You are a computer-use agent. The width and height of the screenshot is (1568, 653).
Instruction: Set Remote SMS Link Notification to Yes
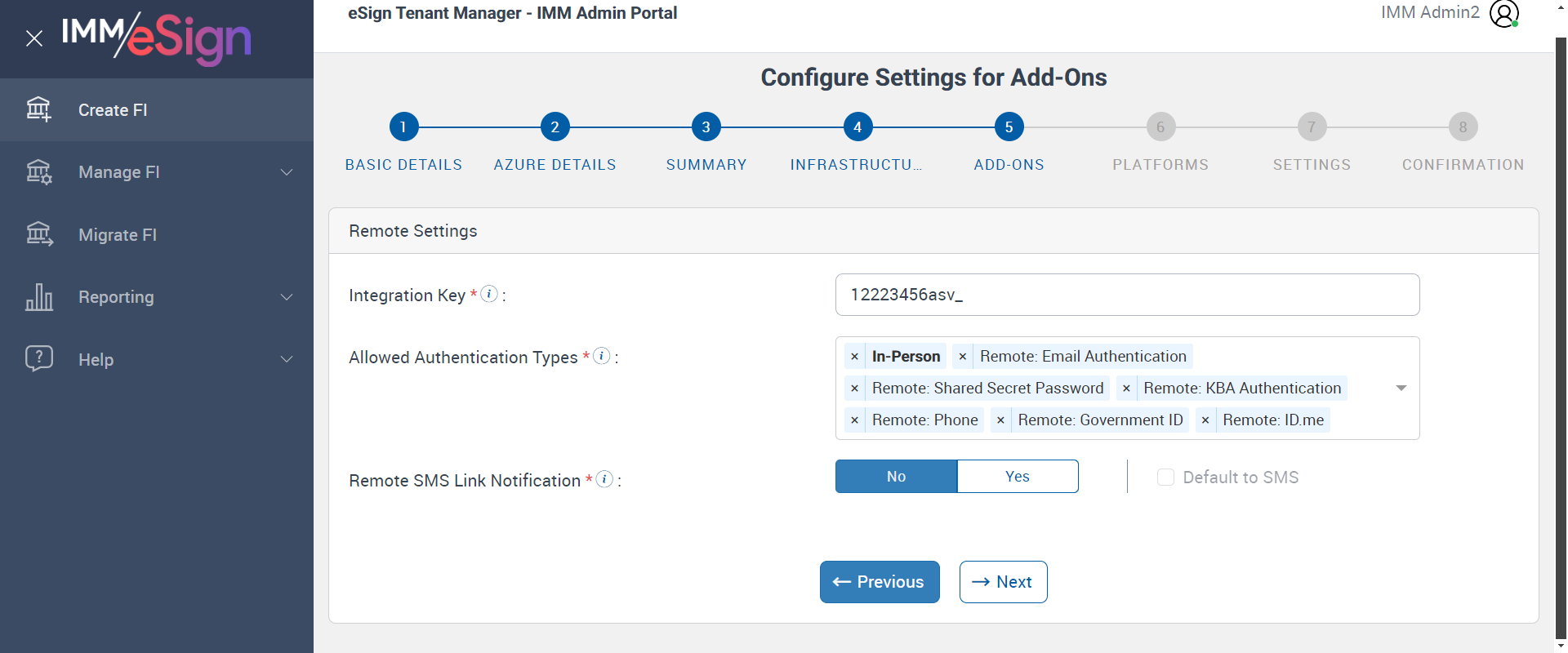[x=1018, y=477]
